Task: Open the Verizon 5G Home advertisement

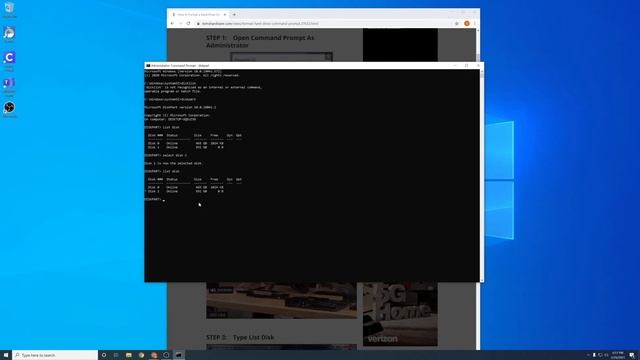Action: [x=400, y=314]
